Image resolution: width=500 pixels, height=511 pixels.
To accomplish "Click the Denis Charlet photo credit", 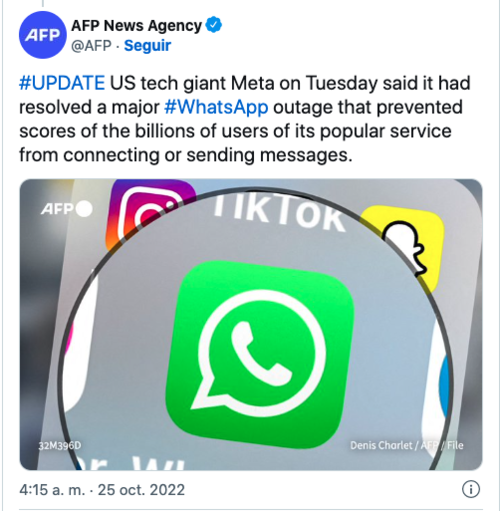I will point(407,445).
